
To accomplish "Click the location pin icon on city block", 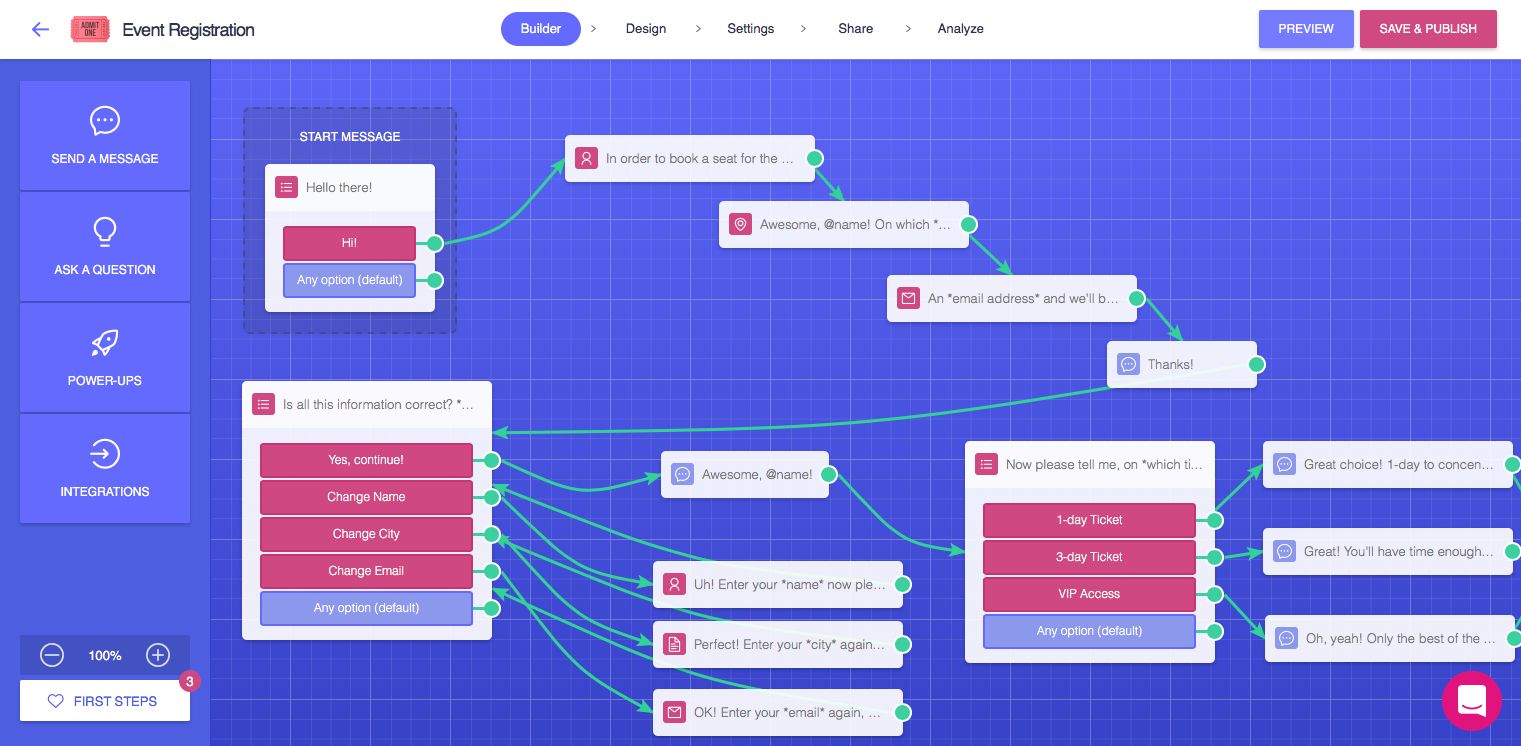I will [x=741, y=224].
